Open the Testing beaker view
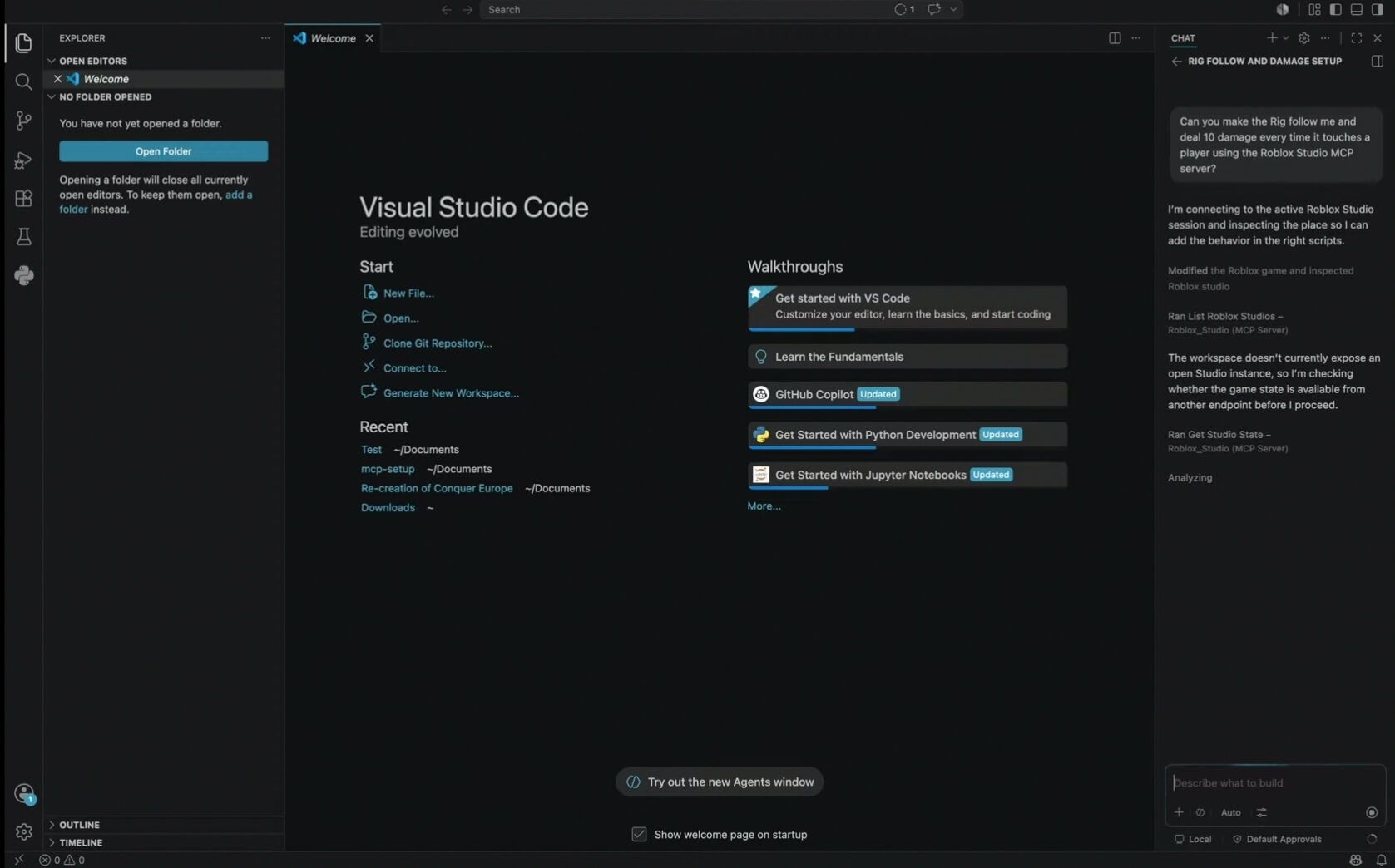1395x868 pixels. [x=23, y=237]
